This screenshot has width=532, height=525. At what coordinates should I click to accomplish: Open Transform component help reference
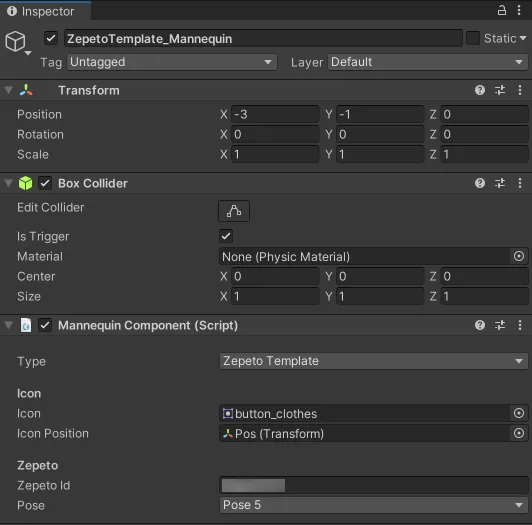(480, 90)
